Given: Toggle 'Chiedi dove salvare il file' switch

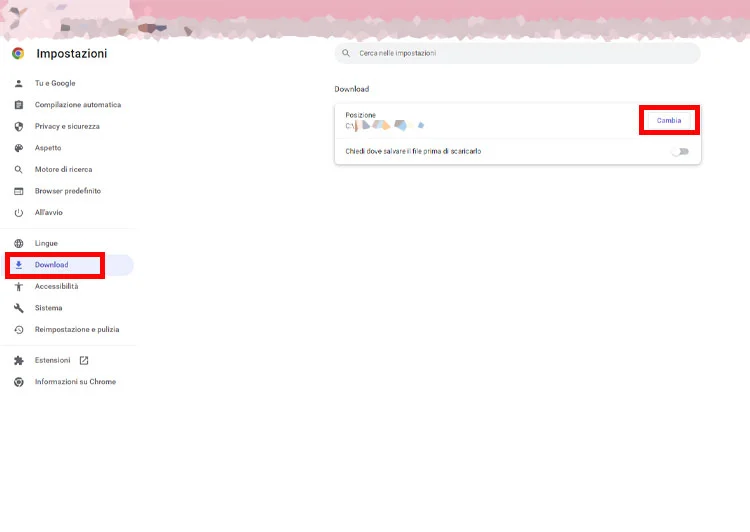Looking at the screenshot, I should (x=680, y=152).
